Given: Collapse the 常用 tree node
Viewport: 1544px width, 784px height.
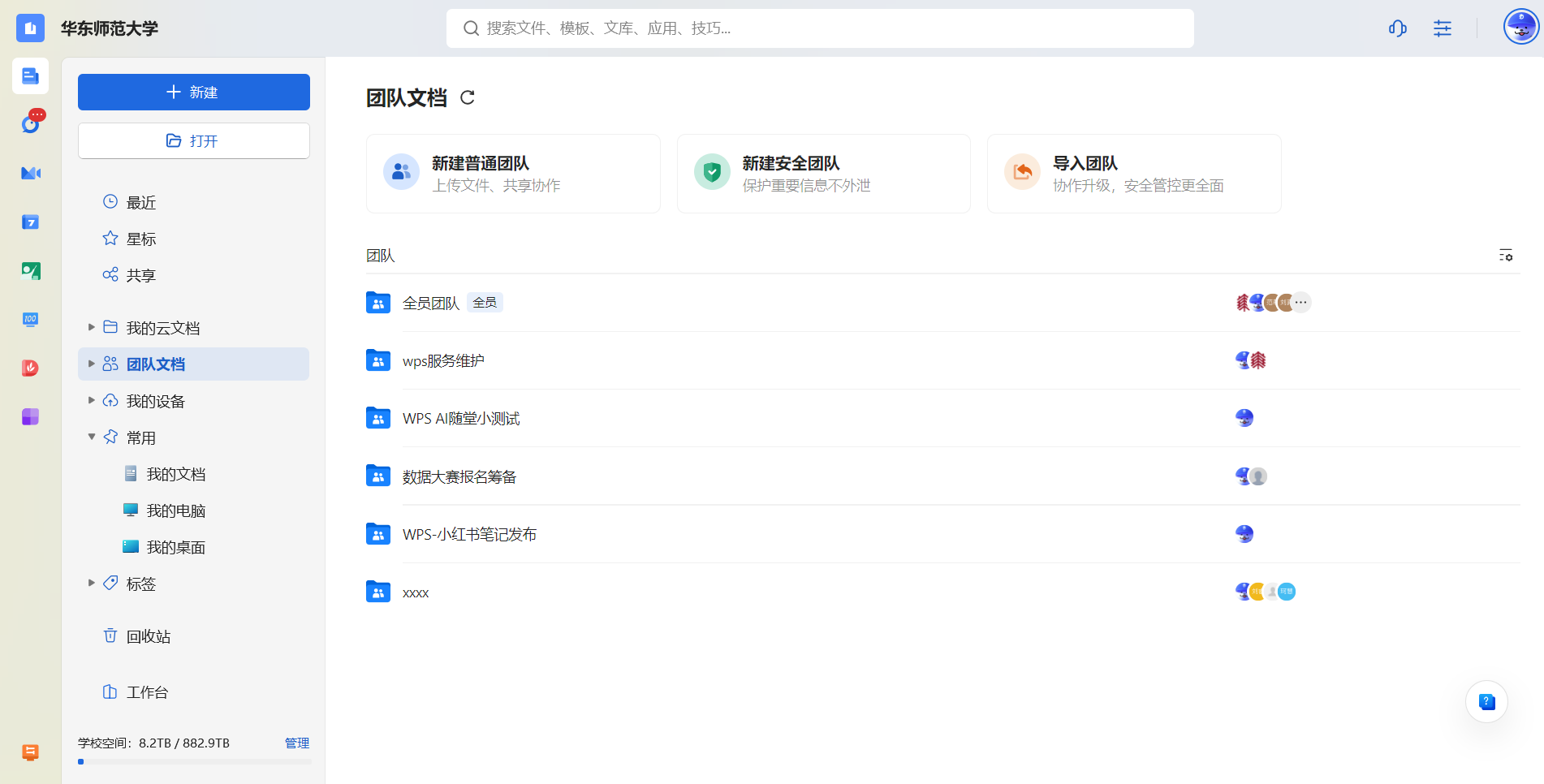Looking at the screenshot, I should tap(92, 437).
